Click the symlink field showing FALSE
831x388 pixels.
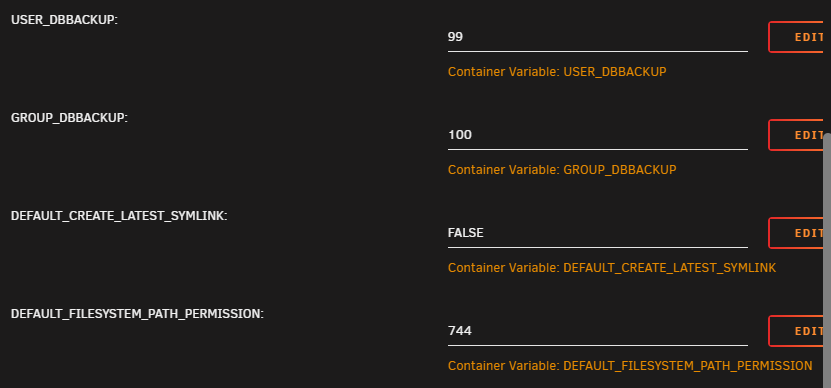(x=598, y=233)
